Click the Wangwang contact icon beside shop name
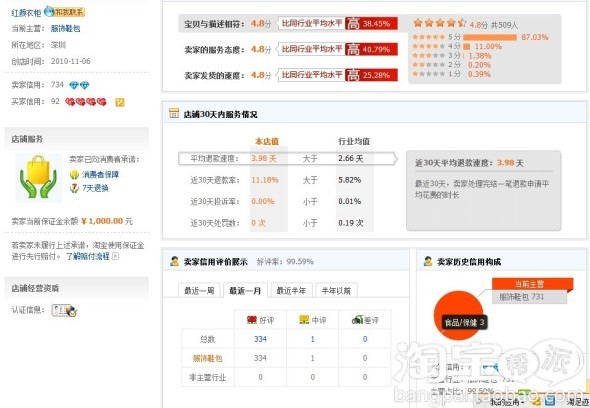This screenshot has height=408, width=590. 64,12
